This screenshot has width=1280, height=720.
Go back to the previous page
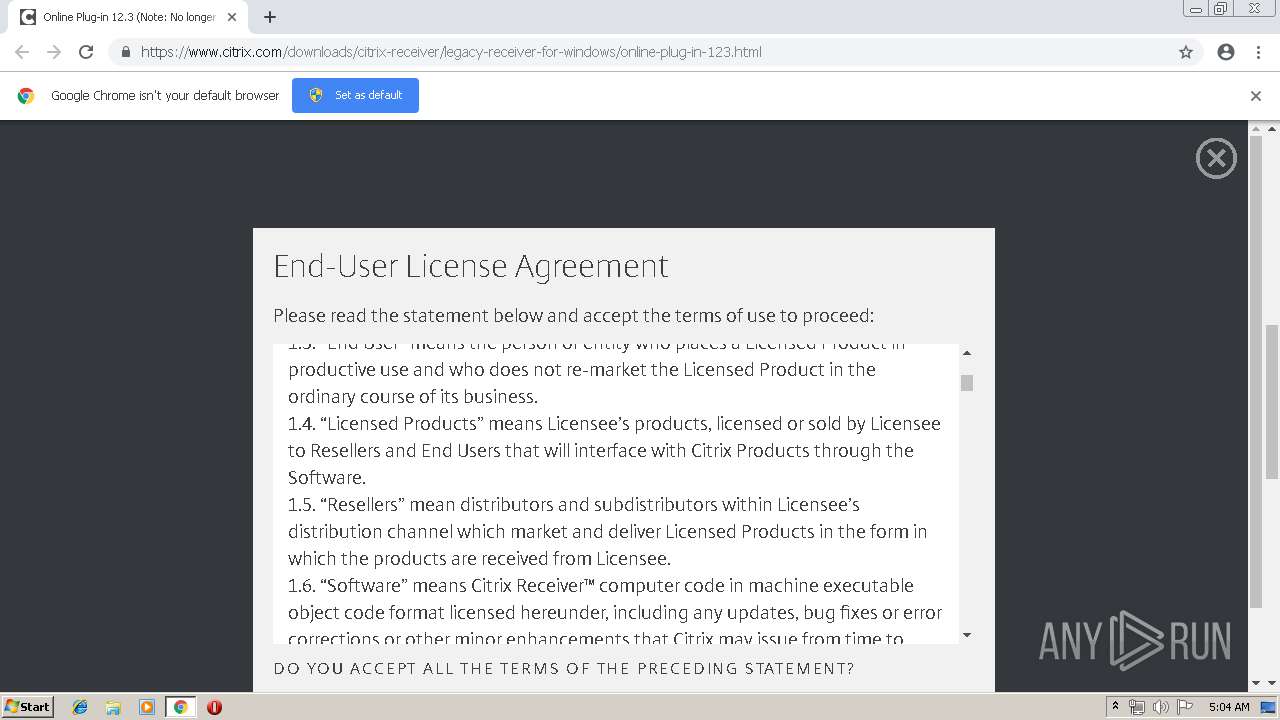click(22, 52)
